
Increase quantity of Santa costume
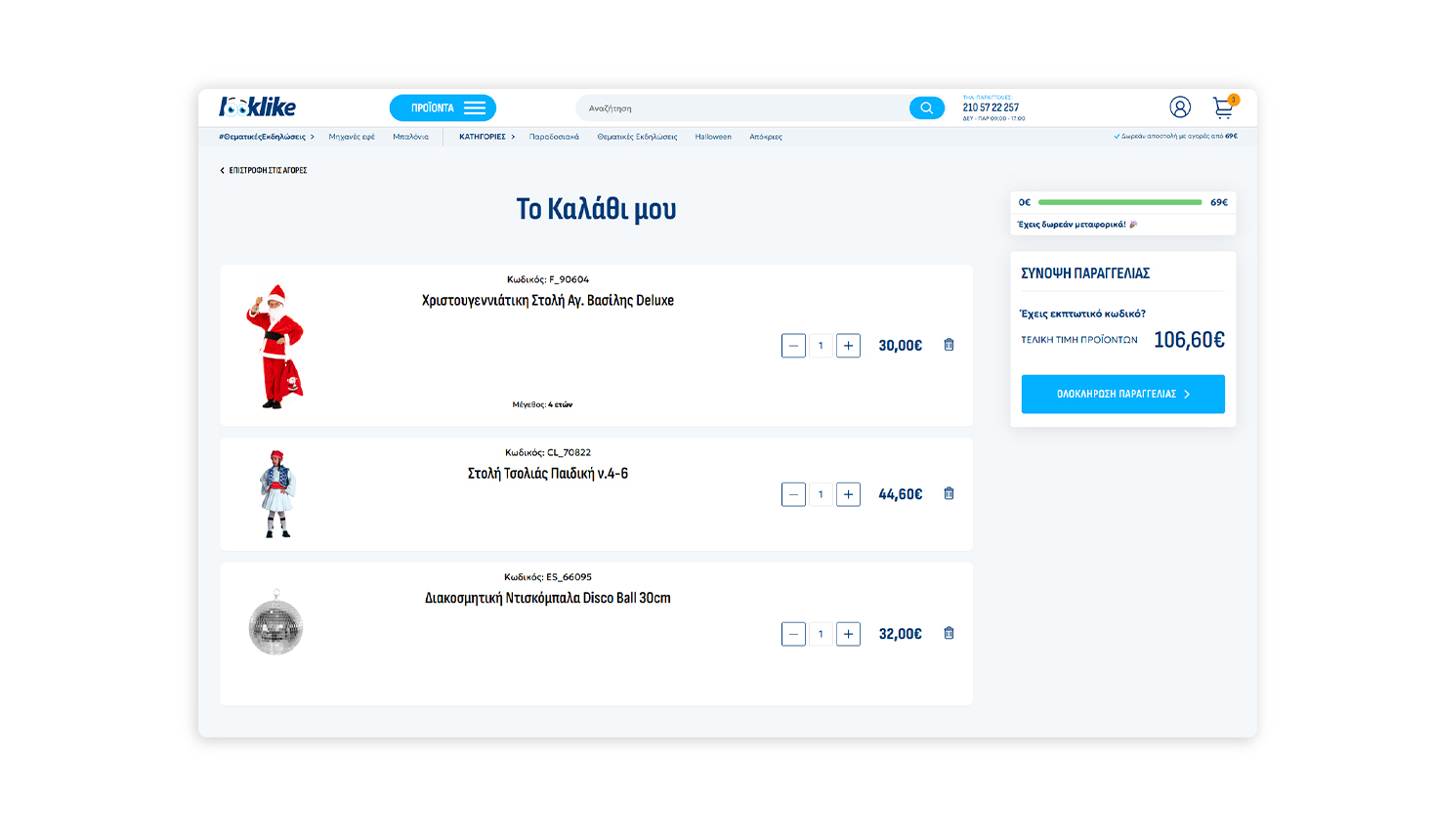(848, 346)
